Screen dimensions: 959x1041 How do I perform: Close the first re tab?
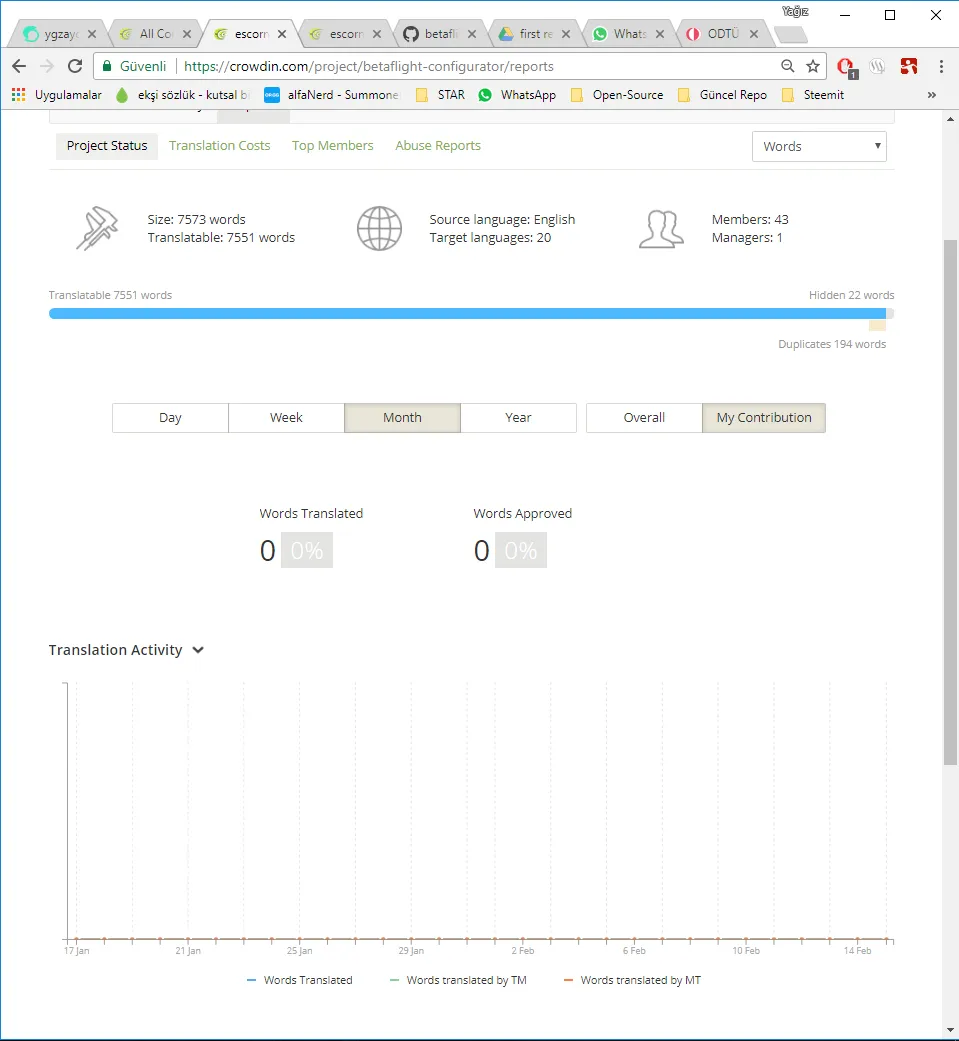(x=566, y=34)
